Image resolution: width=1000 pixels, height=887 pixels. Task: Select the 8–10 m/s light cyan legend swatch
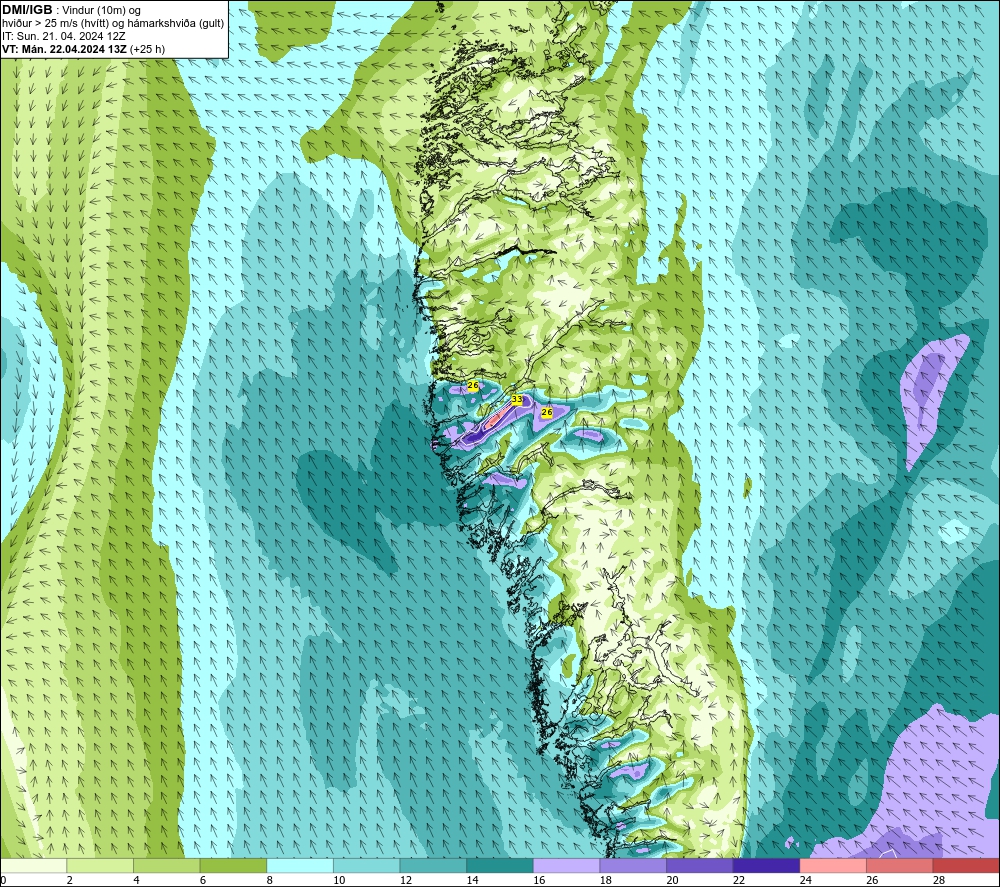tap(300, 866)
